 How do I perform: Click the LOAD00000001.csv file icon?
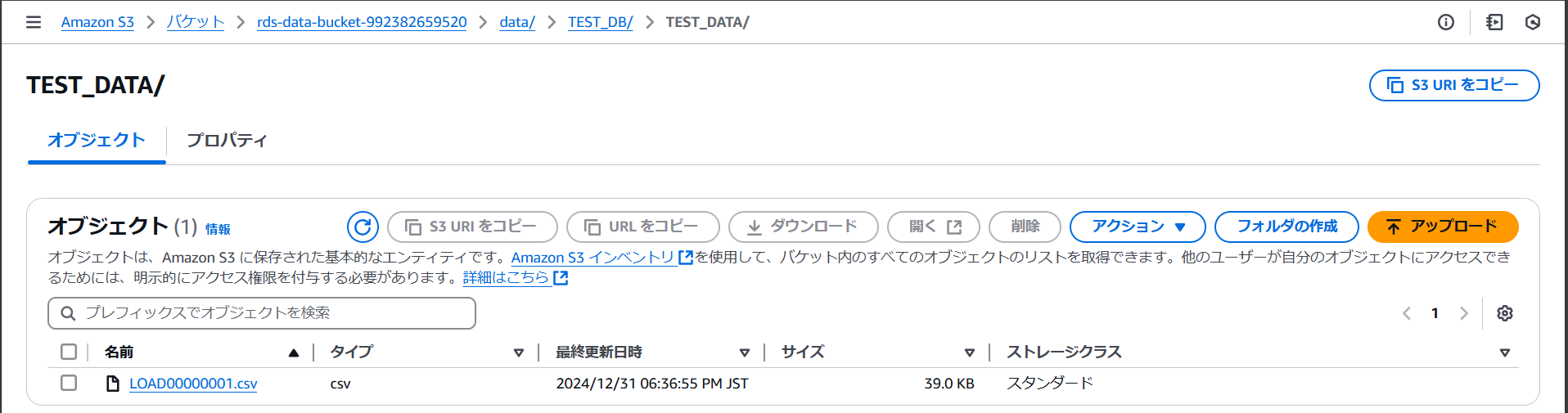[x=113, y=384]
